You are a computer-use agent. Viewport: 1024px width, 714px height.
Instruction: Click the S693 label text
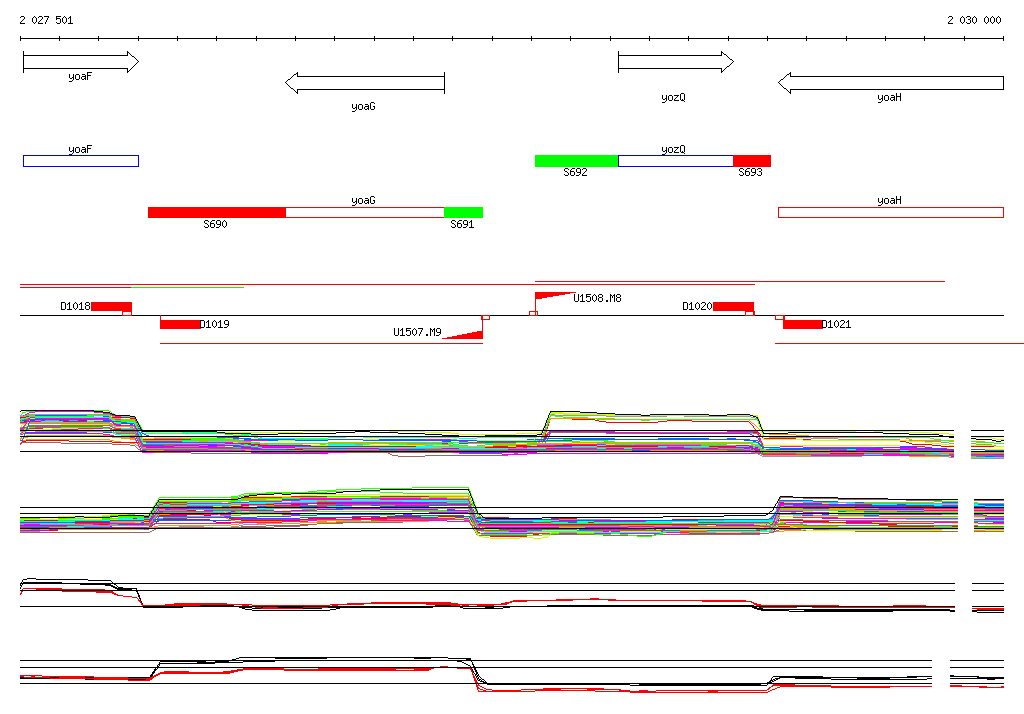(x=750, y=172)
